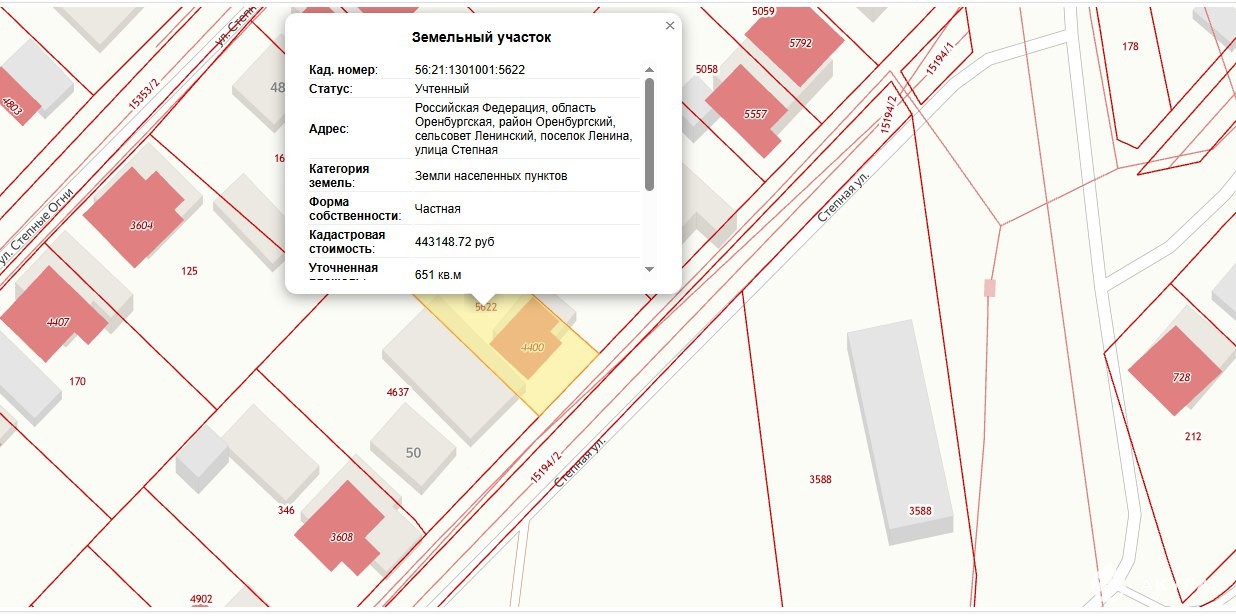Viewport: 1236px width, 616px height.
Task: Click the popup scrollbar down arrow
Action: tap(649, 269)
